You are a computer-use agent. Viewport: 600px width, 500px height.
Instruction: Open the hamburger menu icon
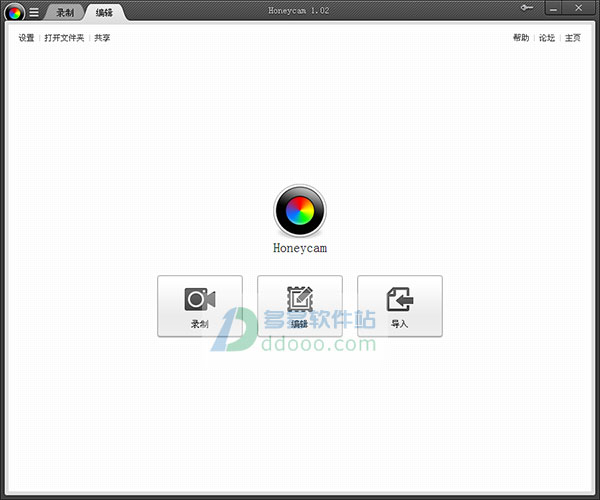34,13
